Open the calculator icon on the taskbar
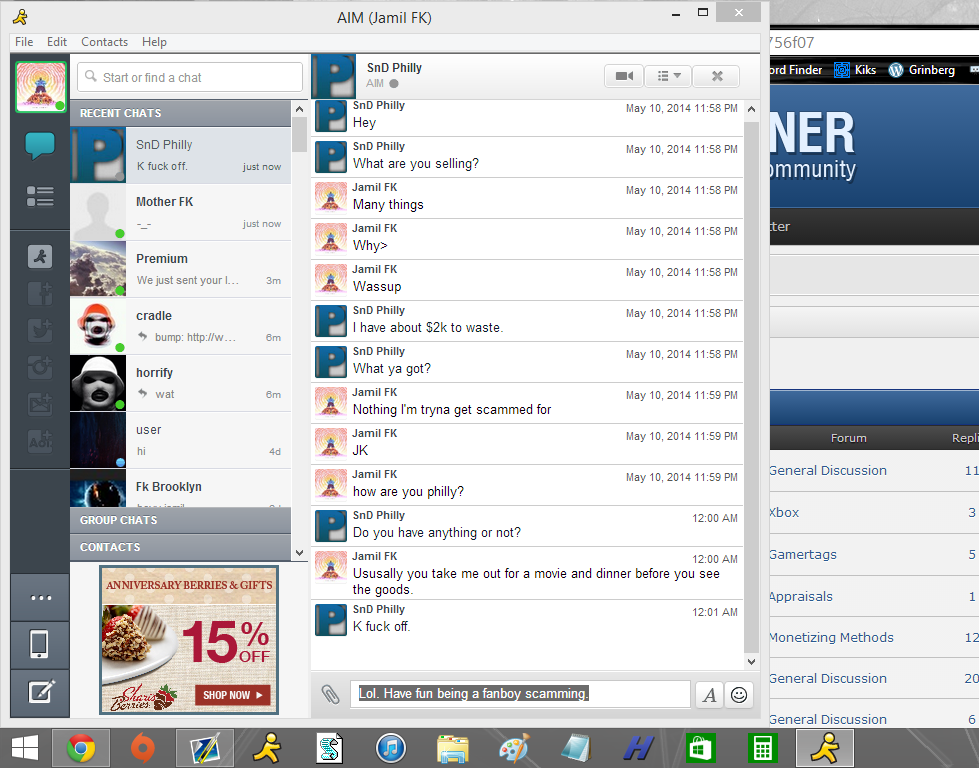The image size is (979, 768). point(762,748)
